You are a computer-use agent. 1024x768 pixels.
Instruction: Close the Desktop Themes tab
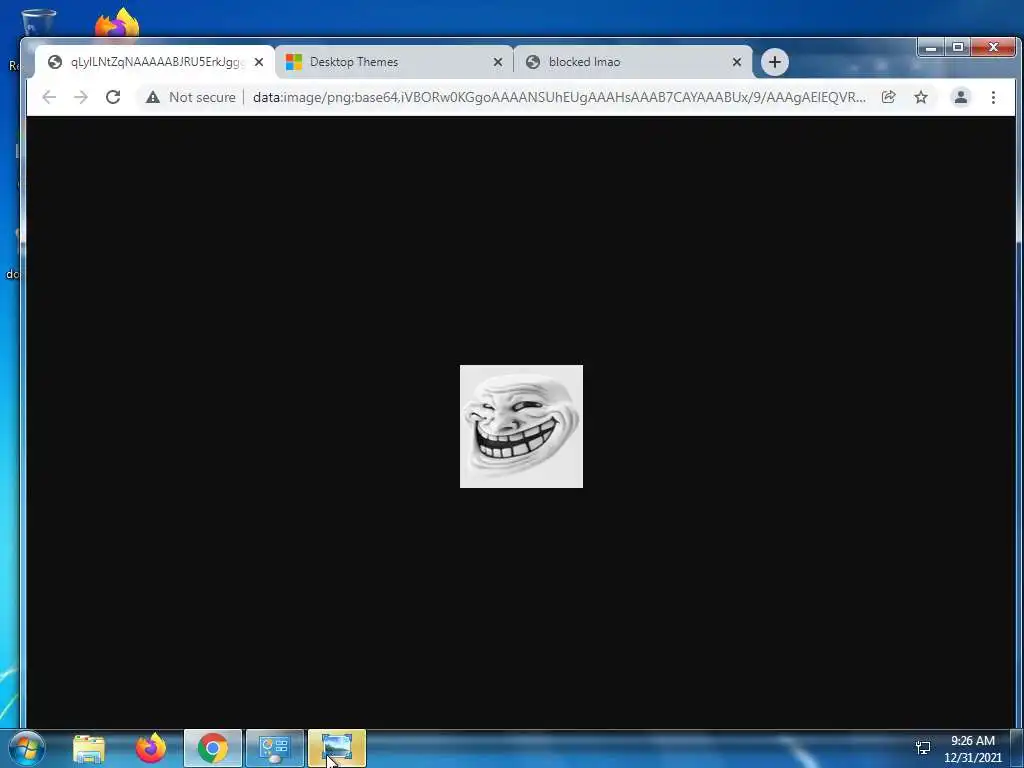498,62
